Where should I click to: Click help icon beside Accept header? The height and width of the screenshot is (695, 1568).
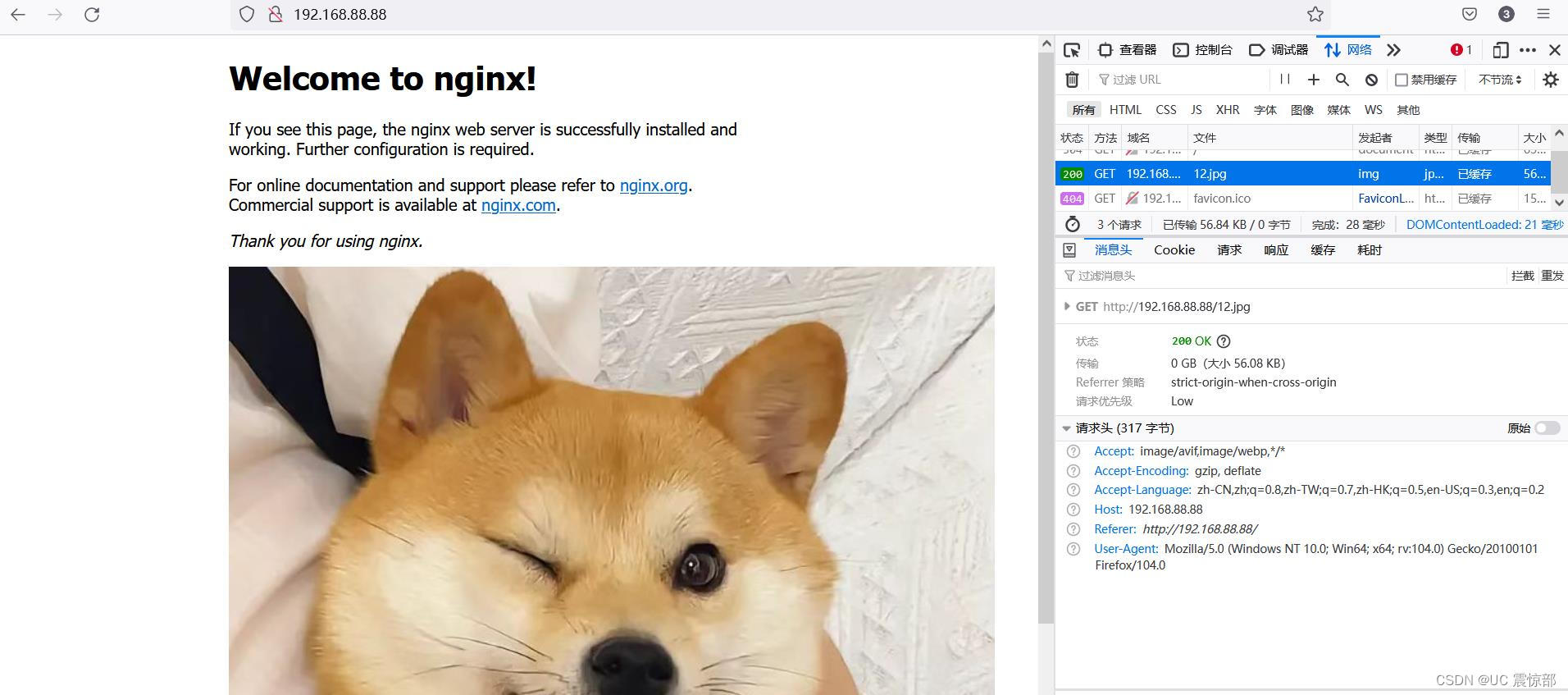click(1073, 451)
